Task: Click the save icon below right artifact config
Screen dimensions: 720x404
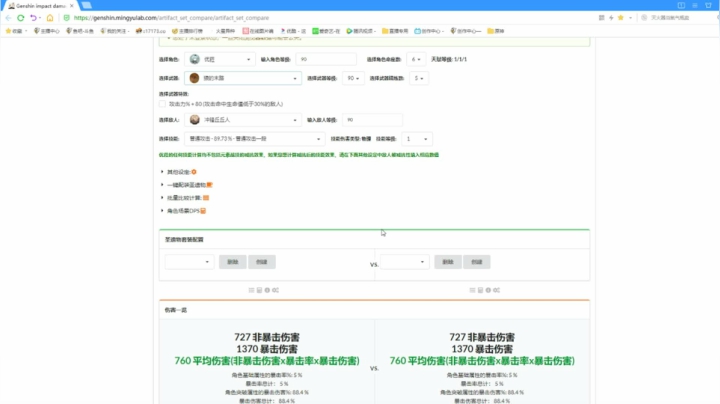Action: pos(480,290)
